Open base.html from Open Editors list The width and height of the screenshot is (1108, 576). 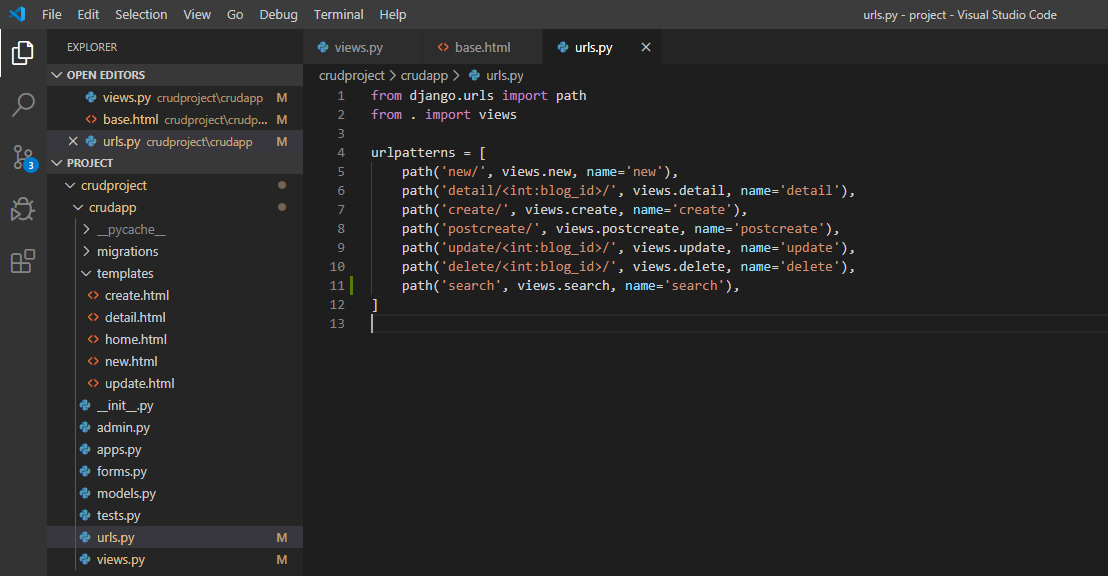[175, 119]
